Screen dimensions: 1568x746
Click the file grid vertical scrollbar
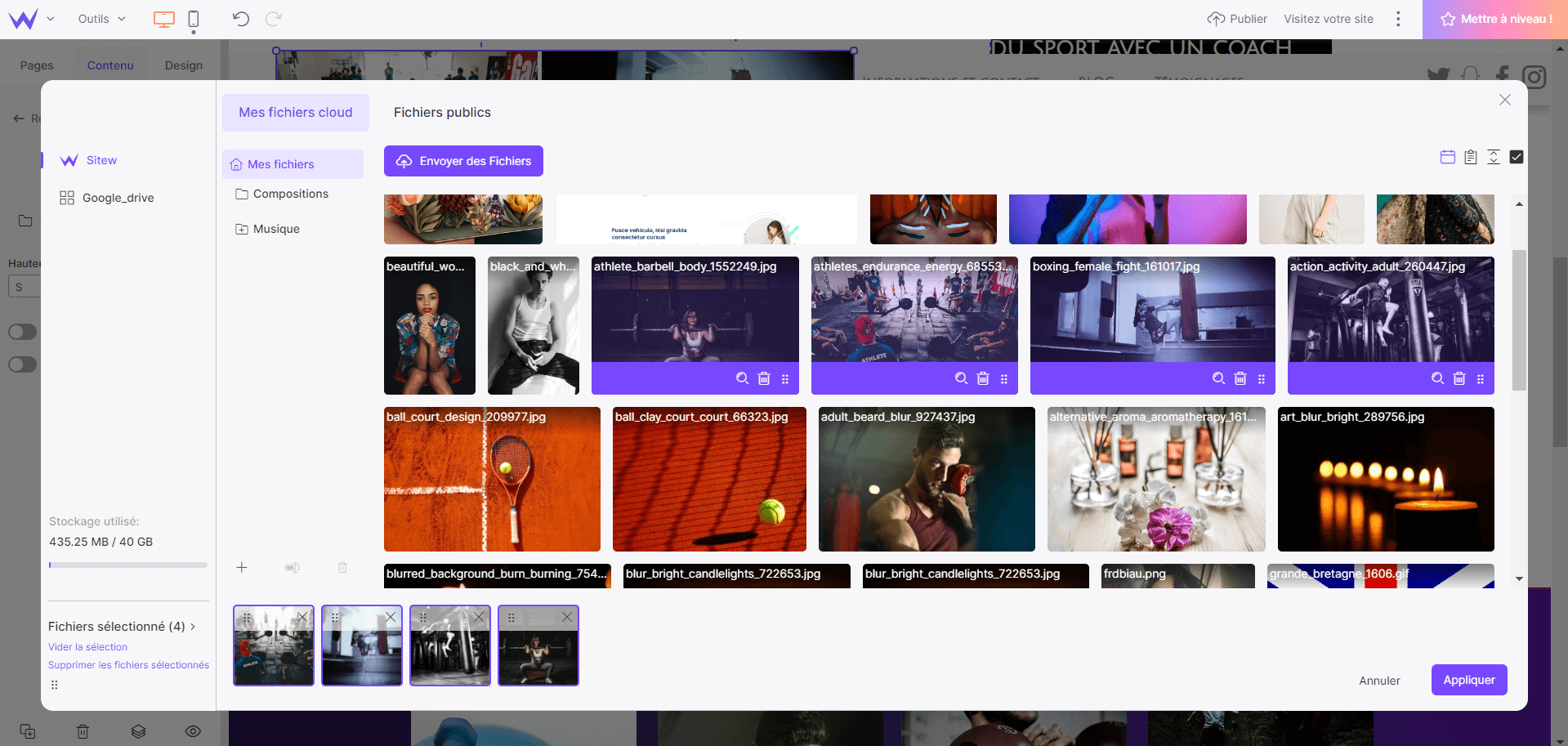1519,319
